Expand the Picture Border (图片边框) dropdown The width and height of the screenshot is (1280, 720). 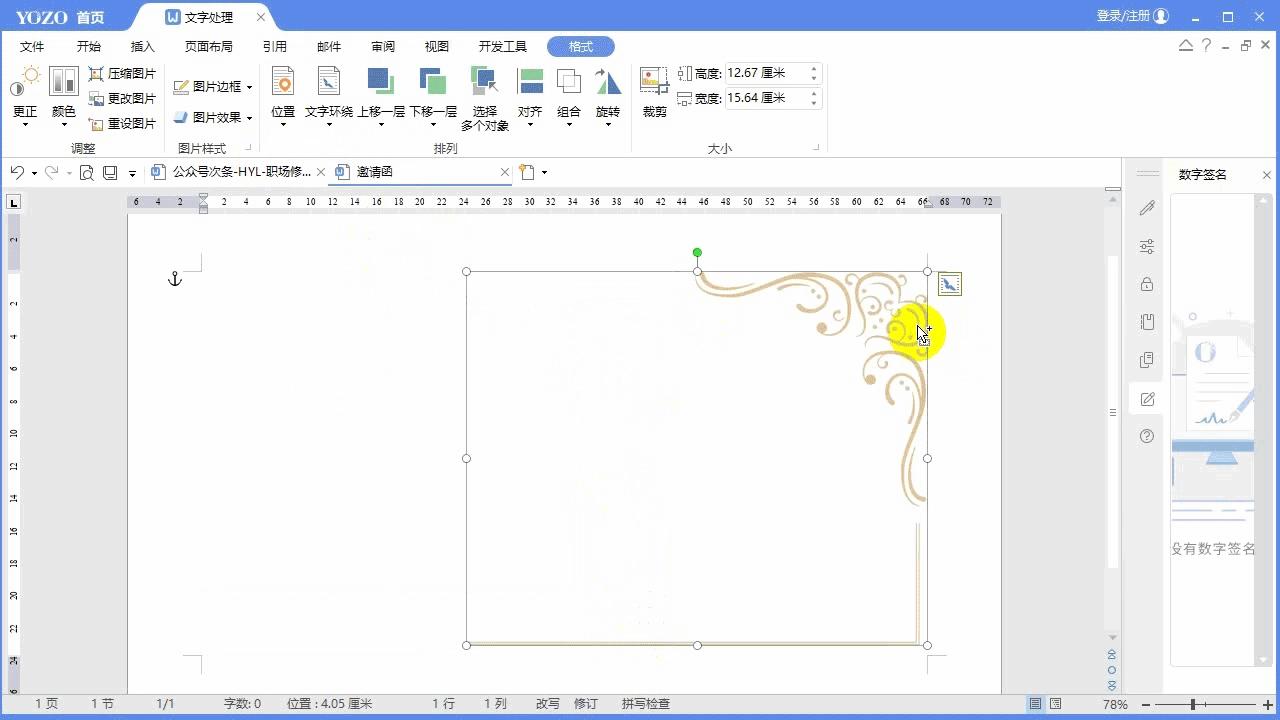click(249, 88)
